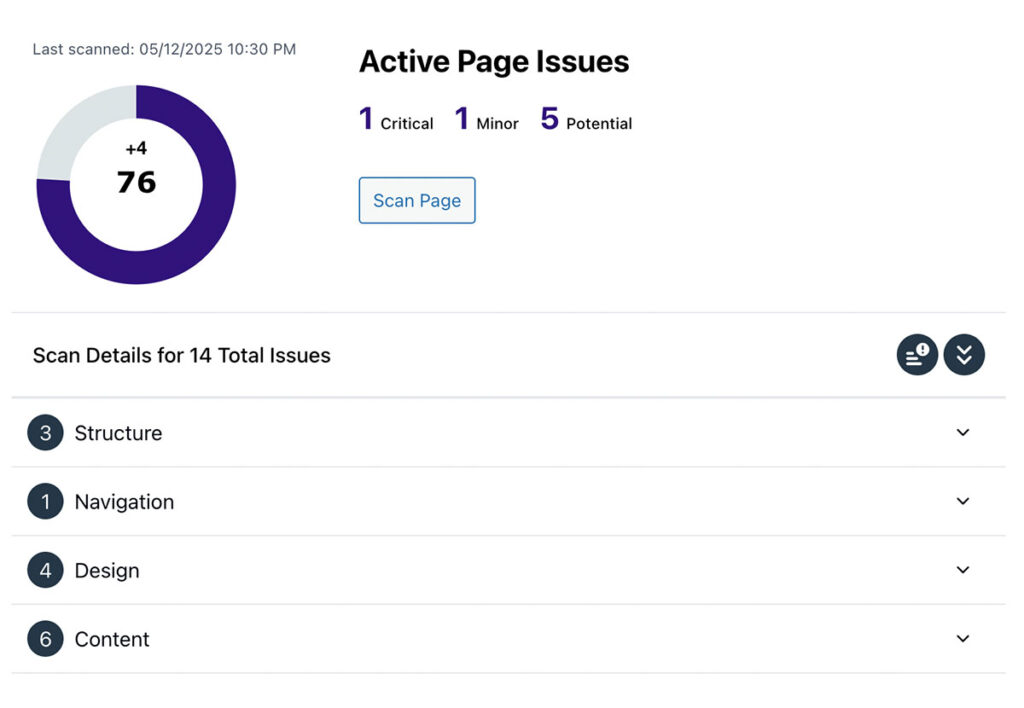The image size is (1024, 708).
Task: Click the 1 Minor issues count
Action: pos(487,120)
